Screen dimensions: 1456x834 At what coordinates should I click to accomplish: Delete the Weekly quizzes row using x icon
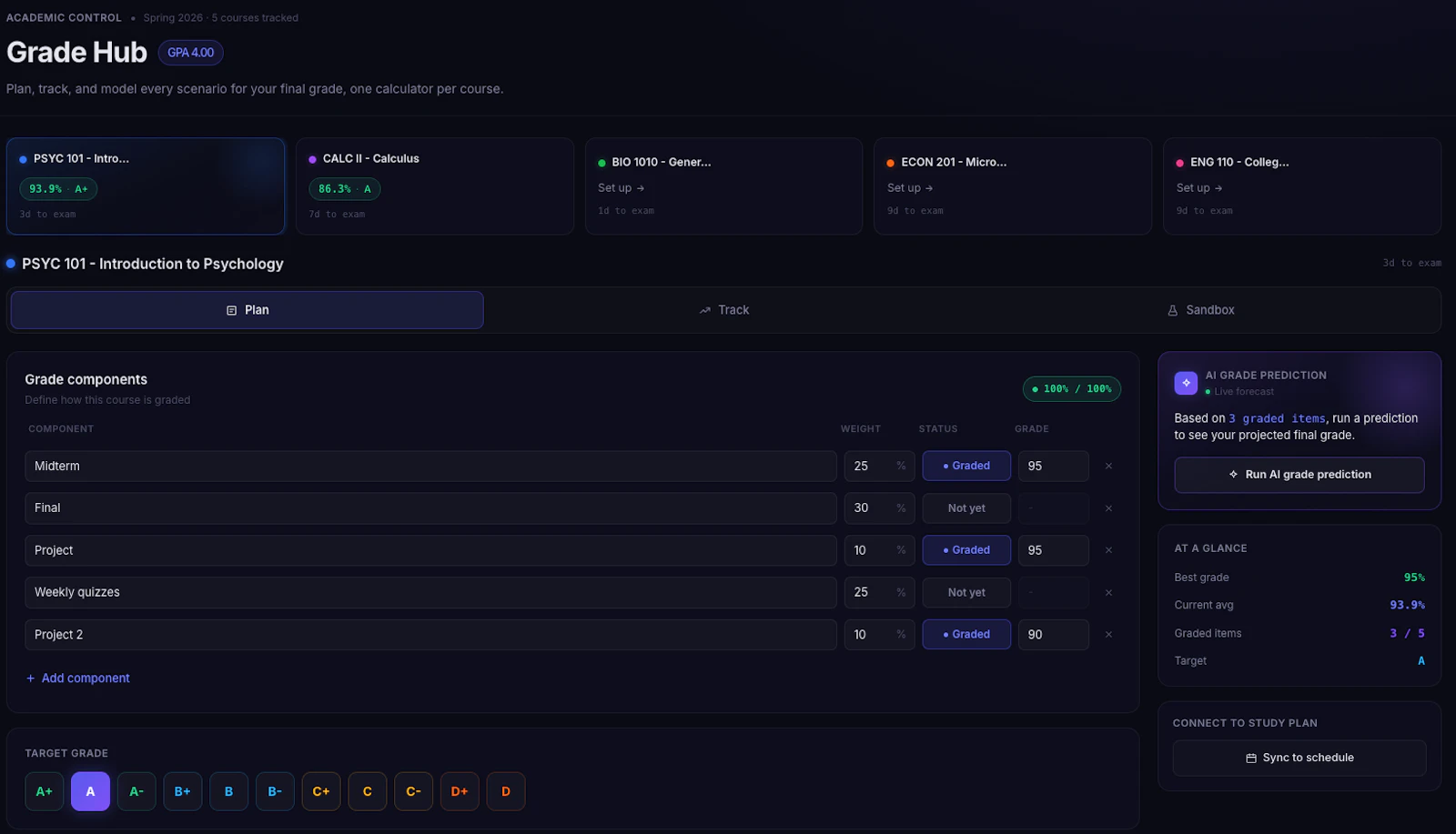(1108, 592)
